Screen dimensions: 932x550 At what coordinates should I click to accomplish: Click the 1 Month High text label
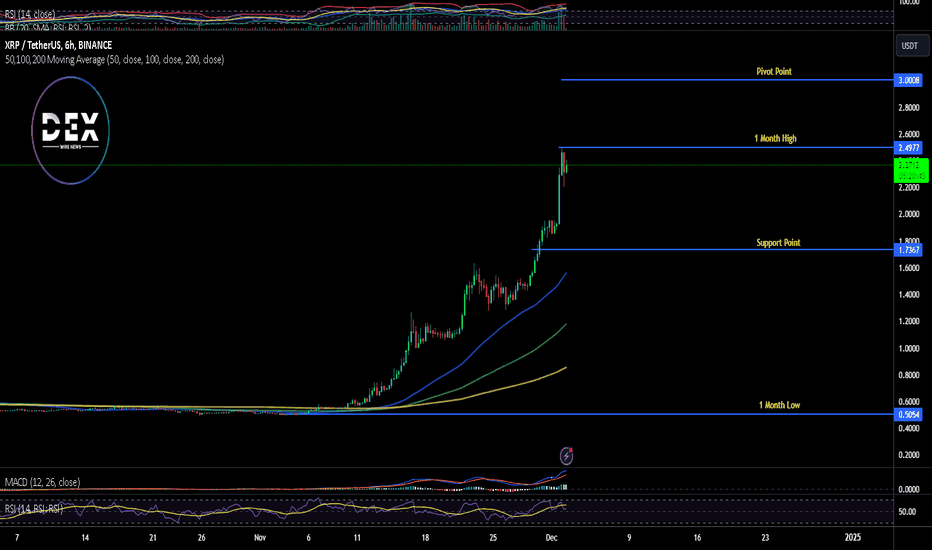775,139
